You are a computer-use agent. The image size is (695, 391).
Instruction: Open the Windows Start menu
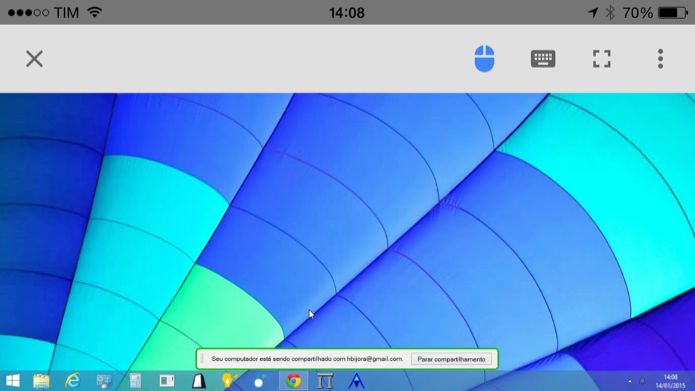click(x=13, y=381)
